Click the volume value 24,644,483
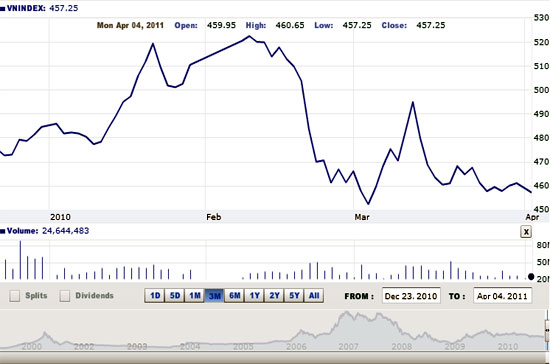Screen dimensions: 550x364 pos(66,231)
